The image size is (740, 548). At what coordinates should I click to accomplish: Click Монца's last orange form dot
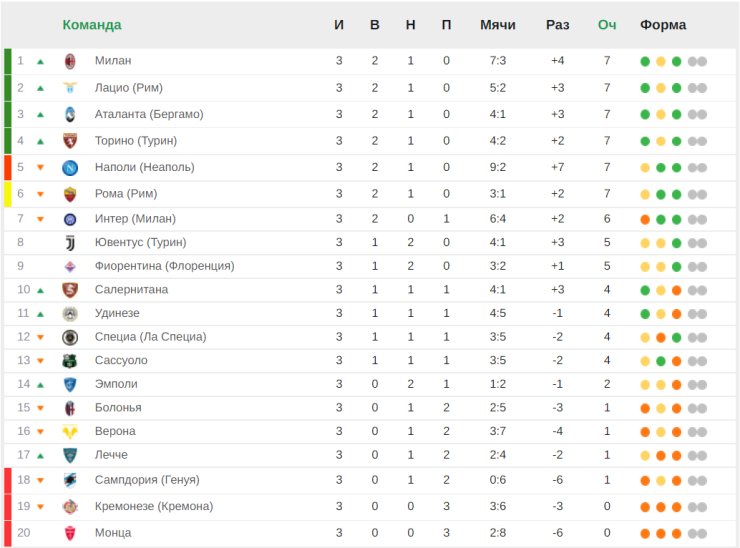(676, 534)
